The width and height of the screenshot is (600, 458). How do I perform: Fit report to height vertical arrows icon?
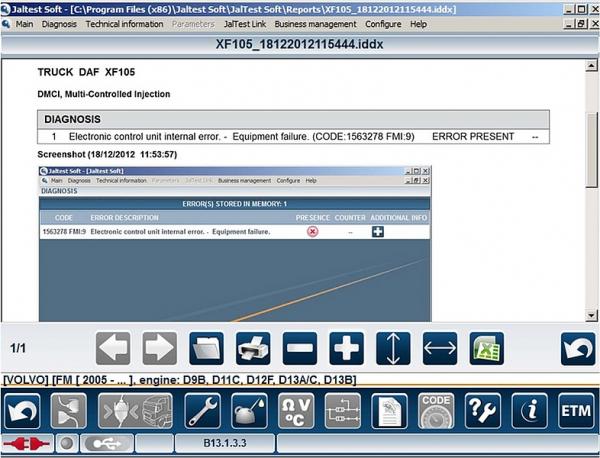tap(393, 348)
